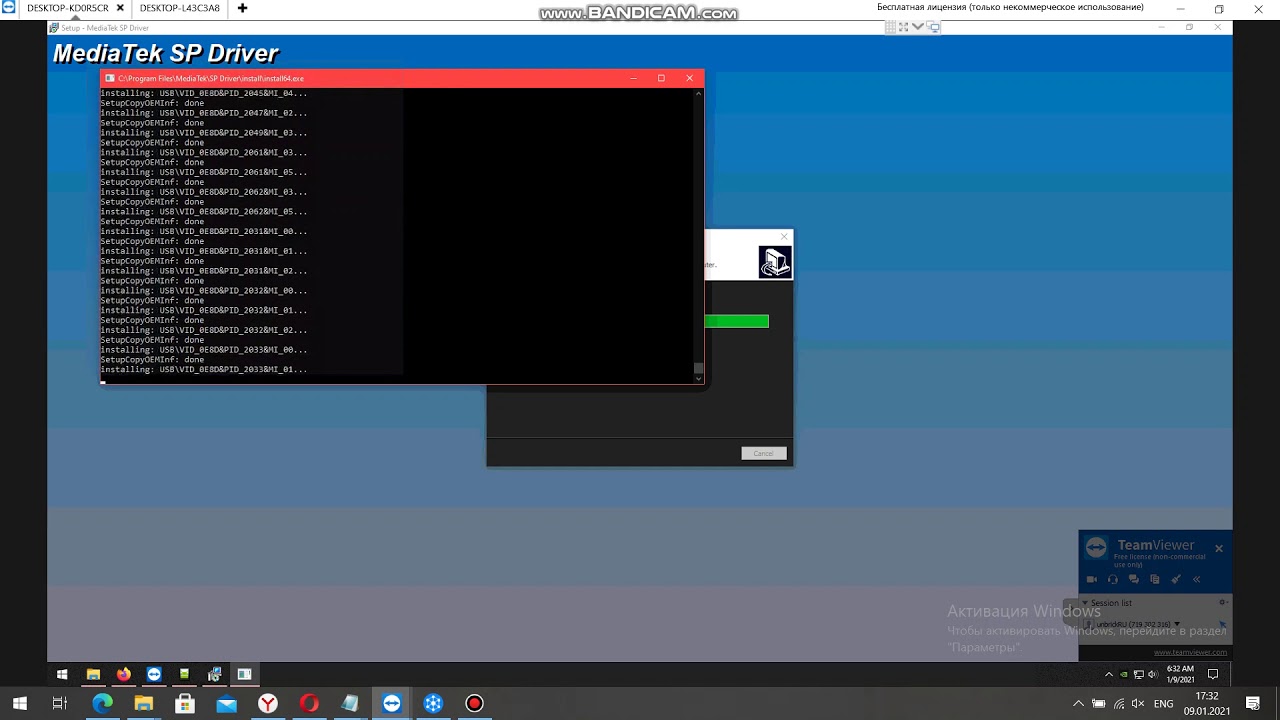Open File Explorer on the local taskbar
Image resolution: width=1280 pixels, height=720 pixels.
click(143, 704)
